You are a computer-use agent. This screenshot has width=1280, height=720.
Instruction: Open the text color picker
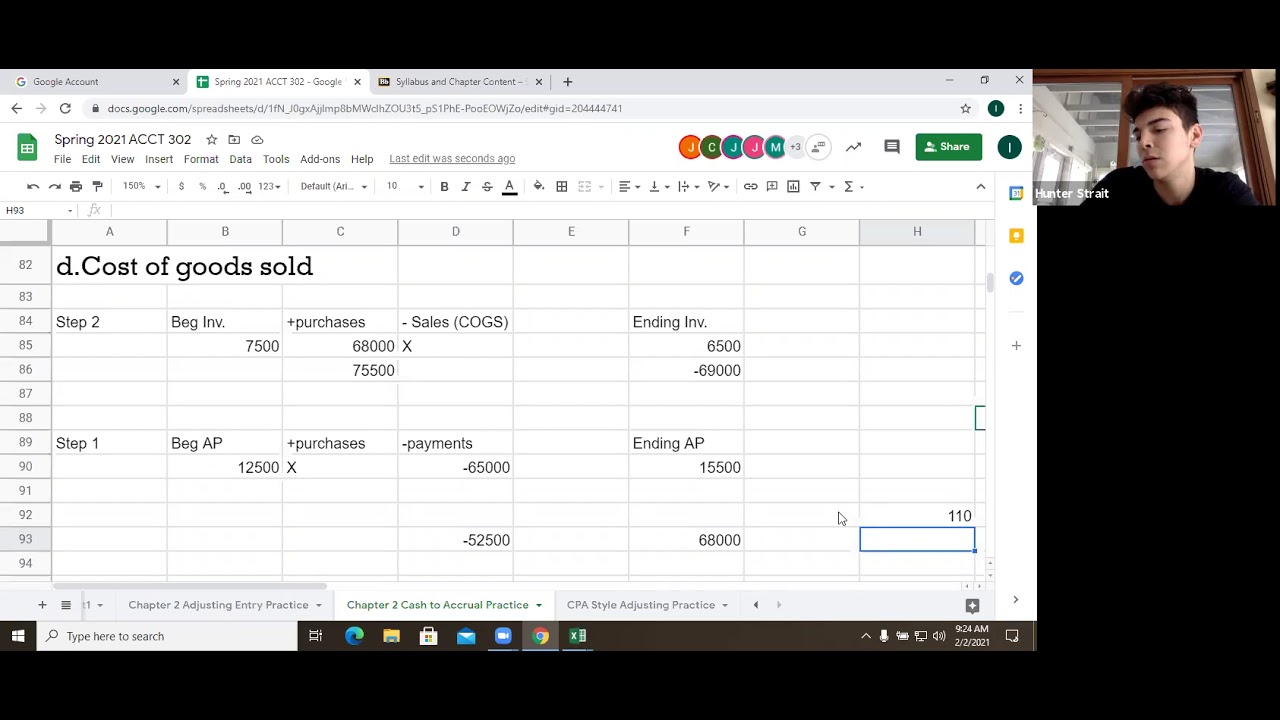509,186
